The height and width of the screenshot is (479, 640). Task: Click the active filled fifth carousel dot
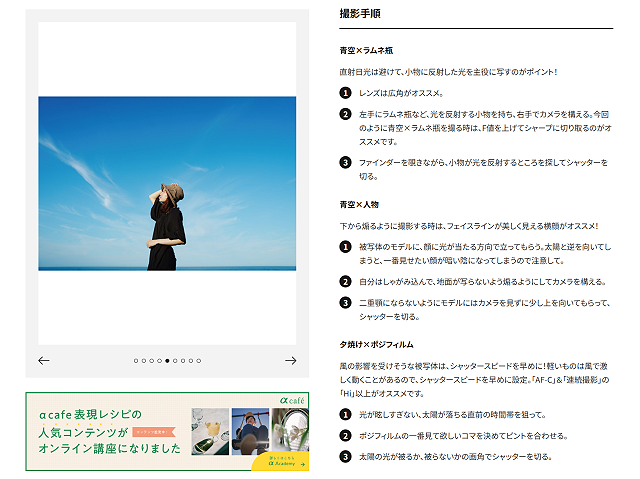tap(167, 360)
